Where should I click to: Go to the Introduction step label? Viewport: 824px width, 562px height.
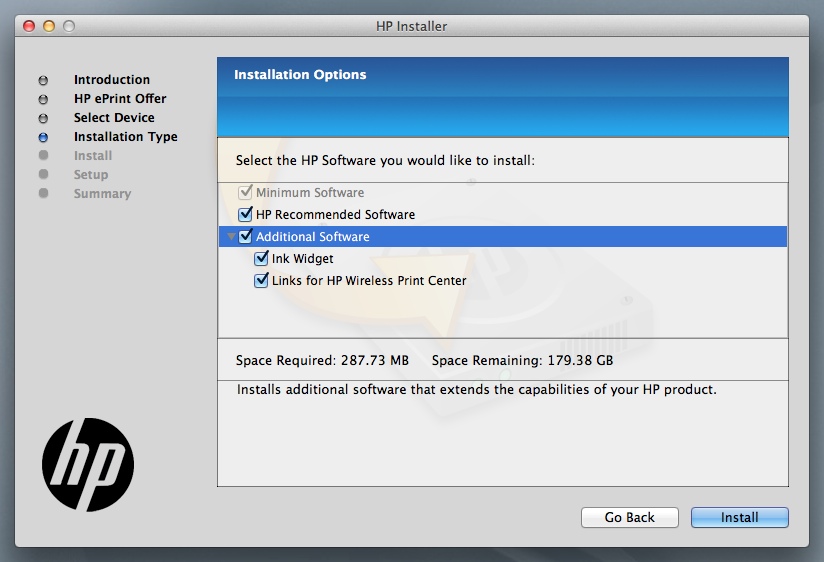point(111,80)
